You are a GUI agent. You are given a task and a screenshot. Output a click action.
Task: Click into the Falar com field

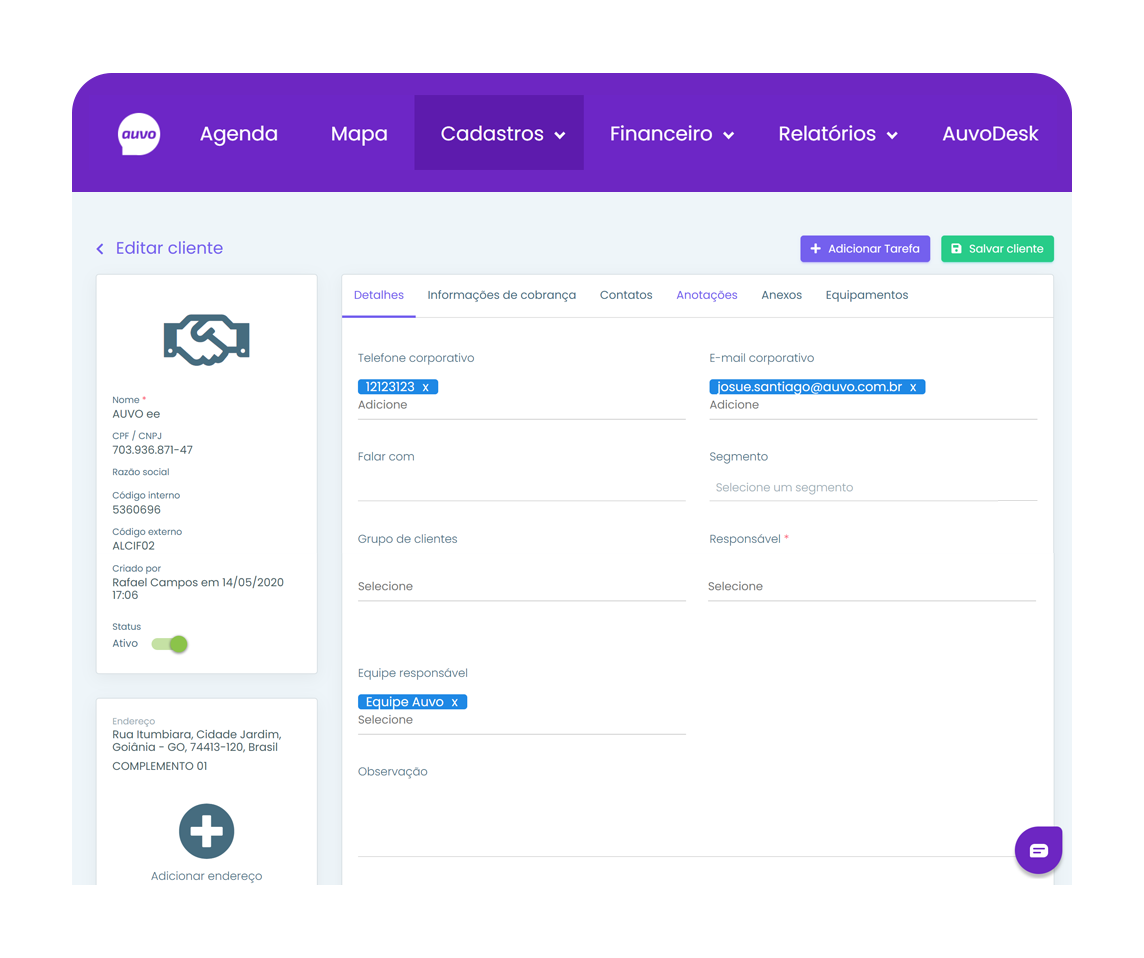coord(520,487)
